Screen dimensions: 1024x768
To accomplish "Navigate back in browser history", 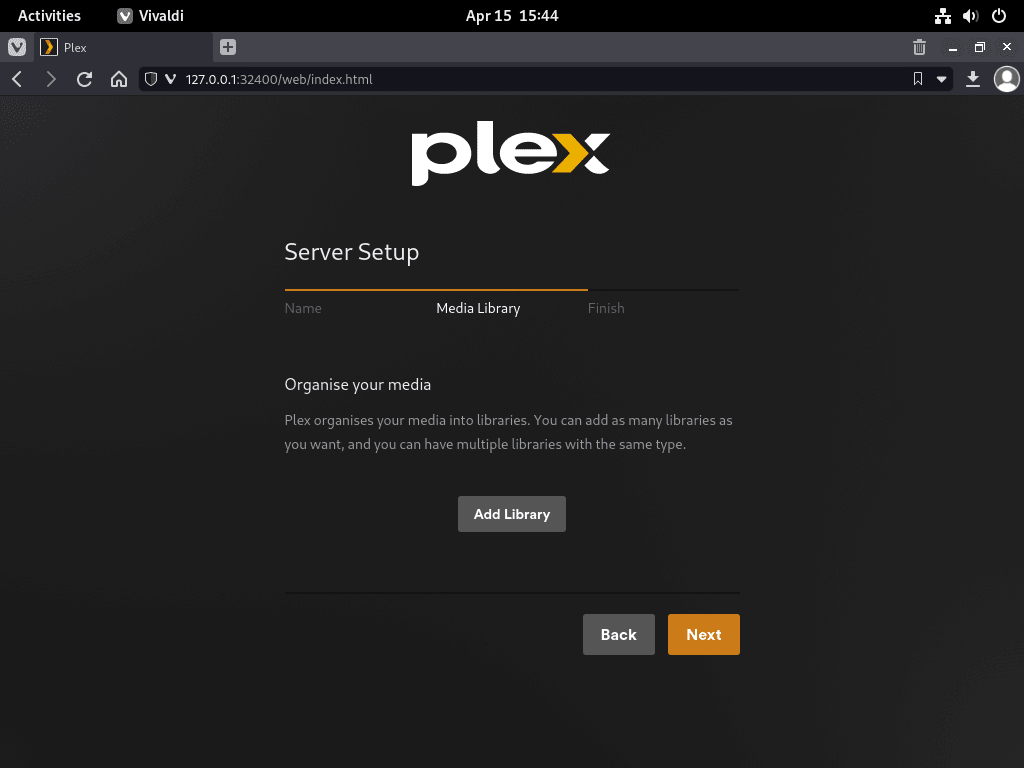I will coord(18,80).
